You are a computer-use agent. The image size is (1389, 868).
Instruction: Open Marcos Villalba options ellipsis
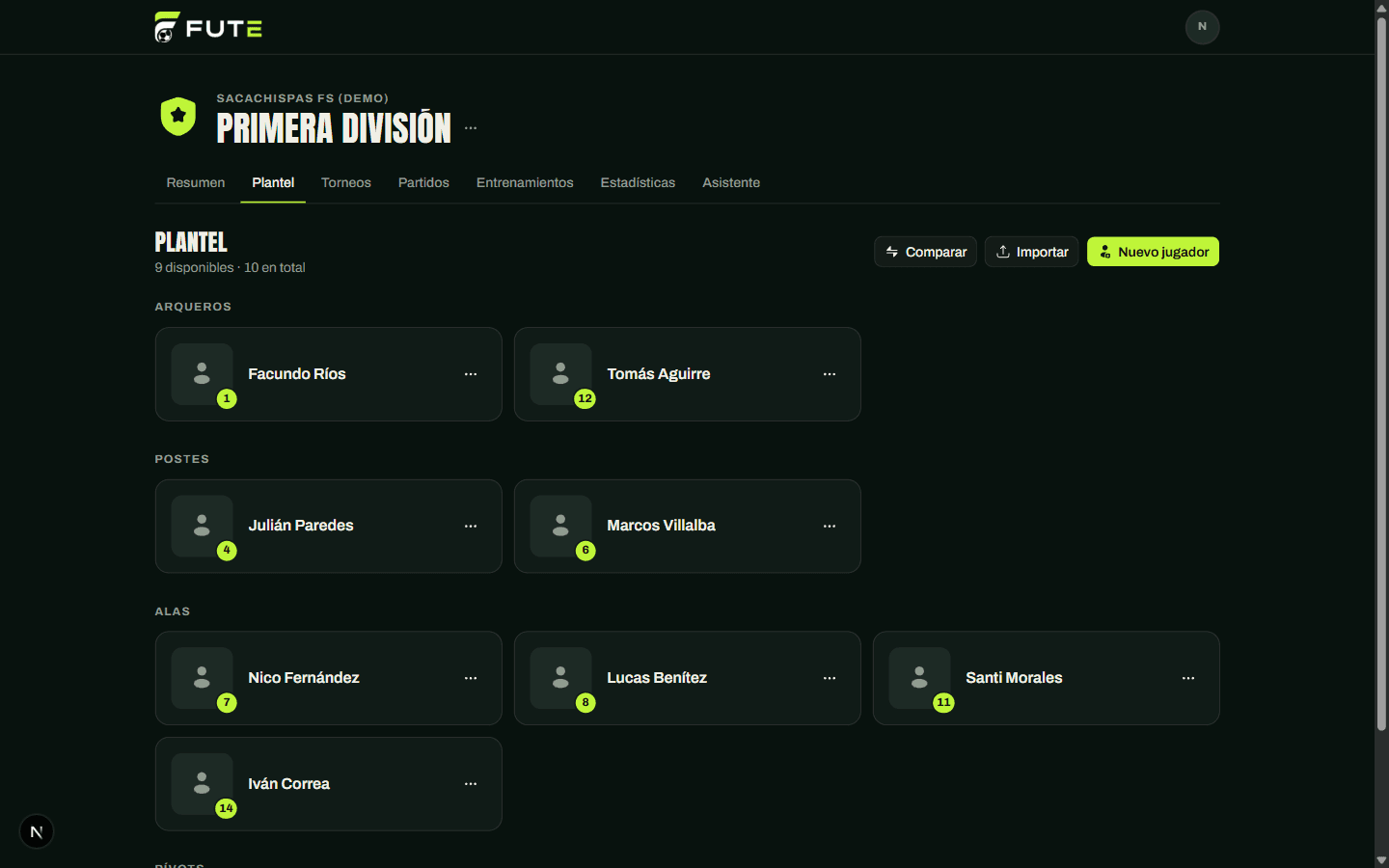tap(830, 527)
